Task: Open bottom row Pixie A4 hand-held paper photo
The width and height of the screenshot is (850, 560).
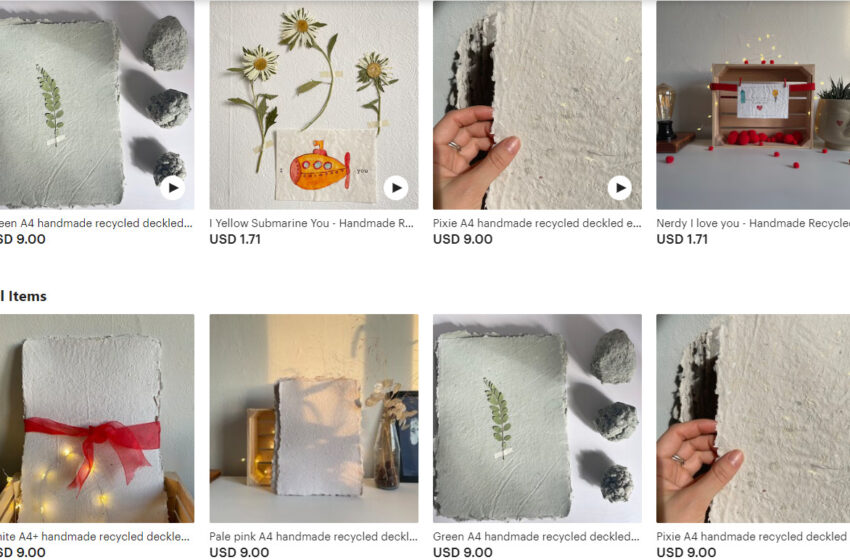Action: 753,419
